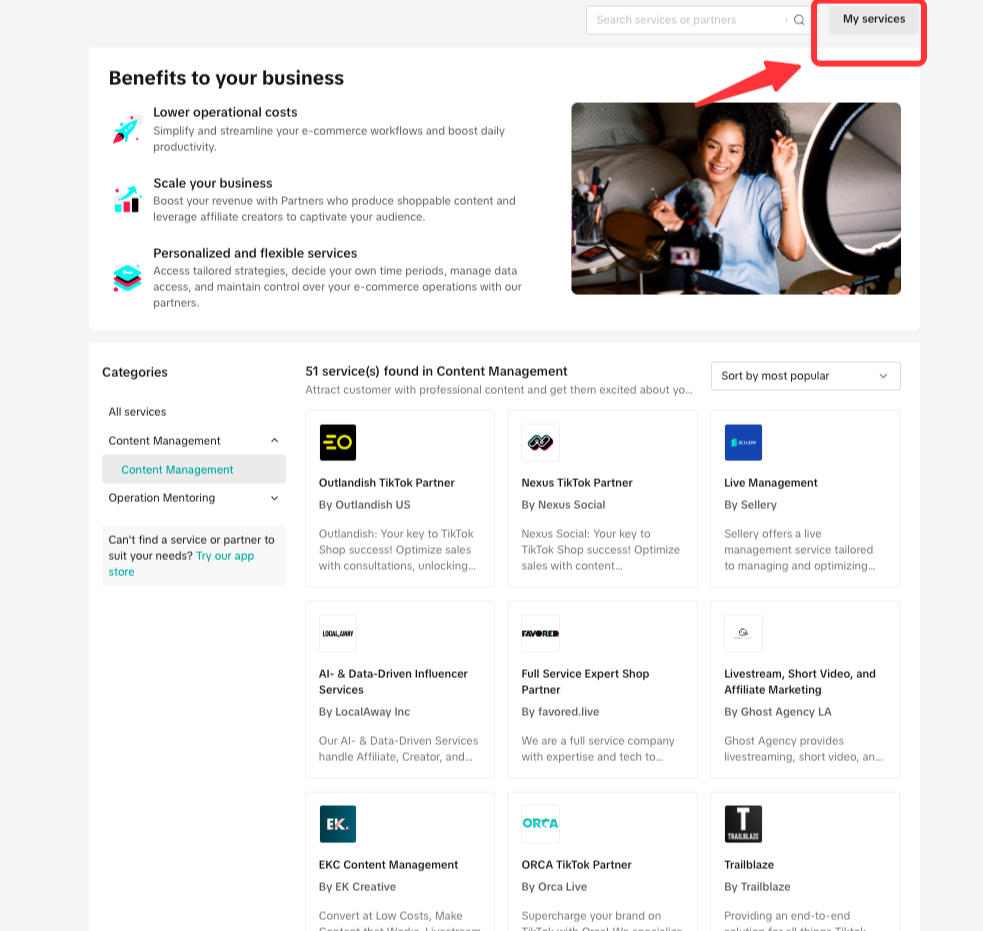Click the By EK Creative text
This screenshot has width=983, height=931.
(x=357, y=886)
